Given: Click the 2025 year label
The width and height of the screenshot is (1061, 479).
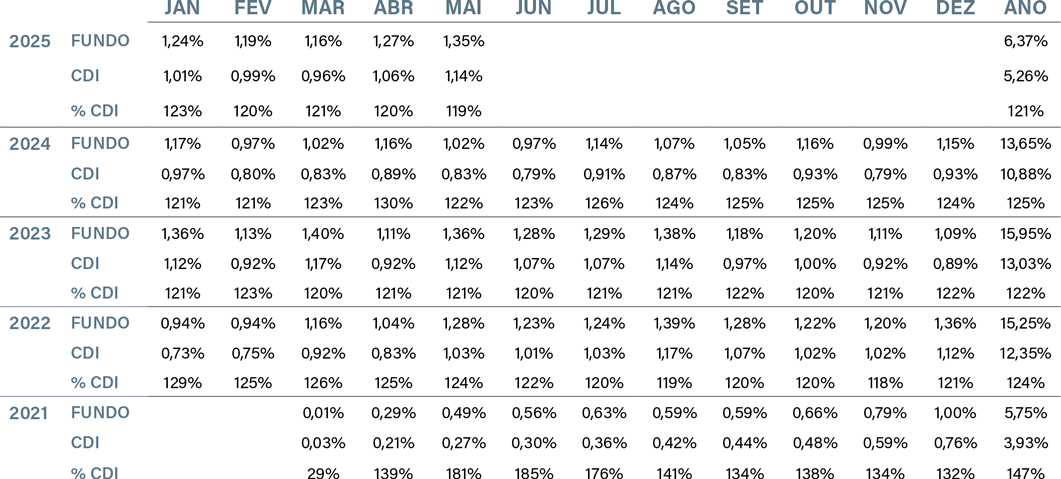Looking at the screenshot, I should [30, 41].
